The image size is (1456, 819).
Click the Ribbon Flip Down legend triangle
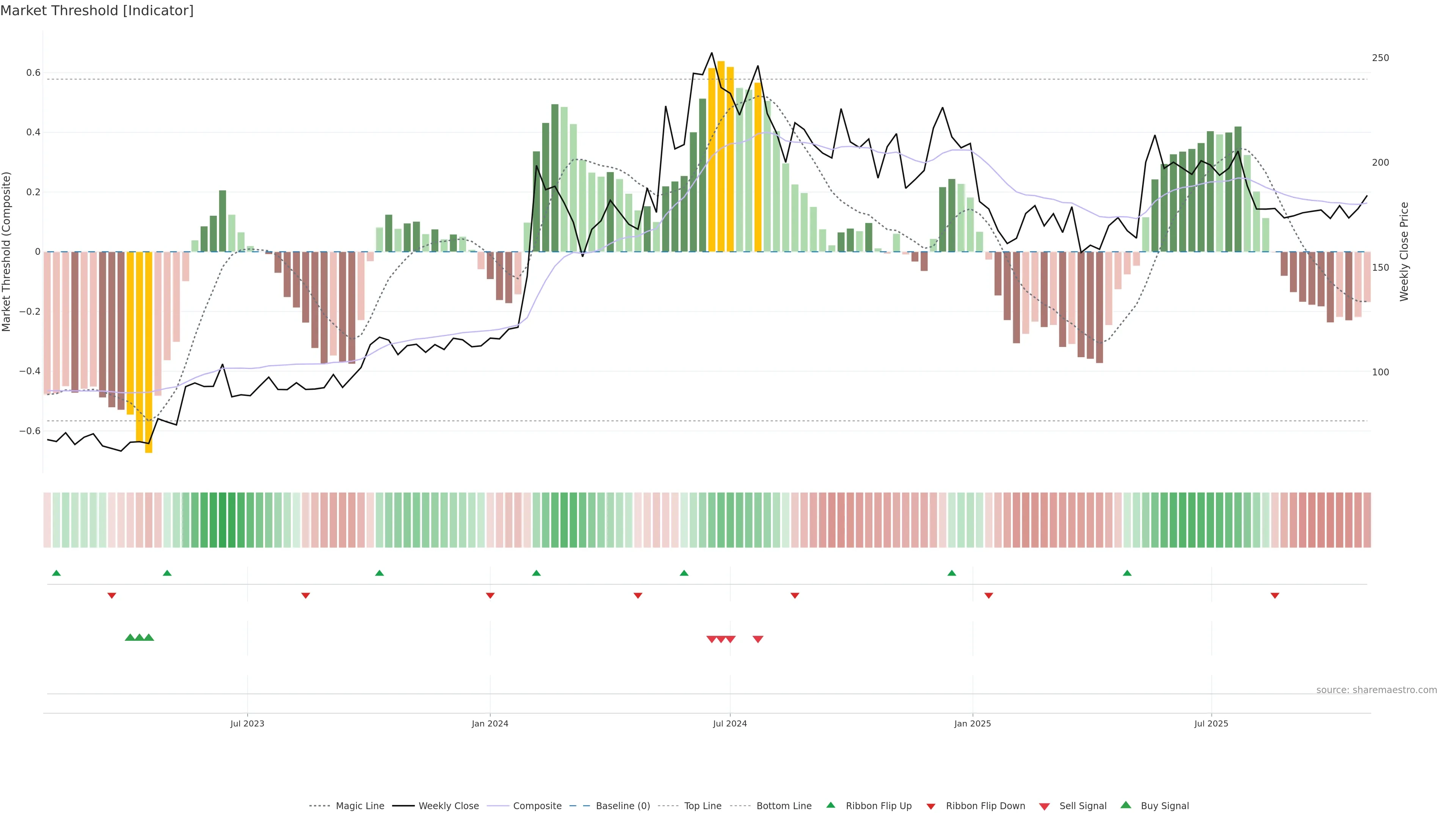pos(931,806)
